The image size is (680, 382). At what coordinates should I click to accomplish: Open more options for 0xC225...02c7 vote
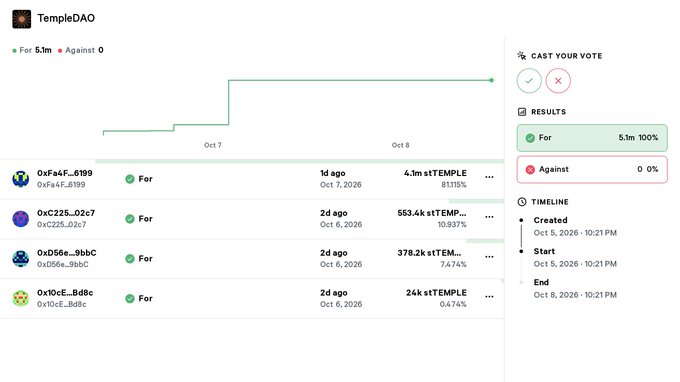point(489,217)
